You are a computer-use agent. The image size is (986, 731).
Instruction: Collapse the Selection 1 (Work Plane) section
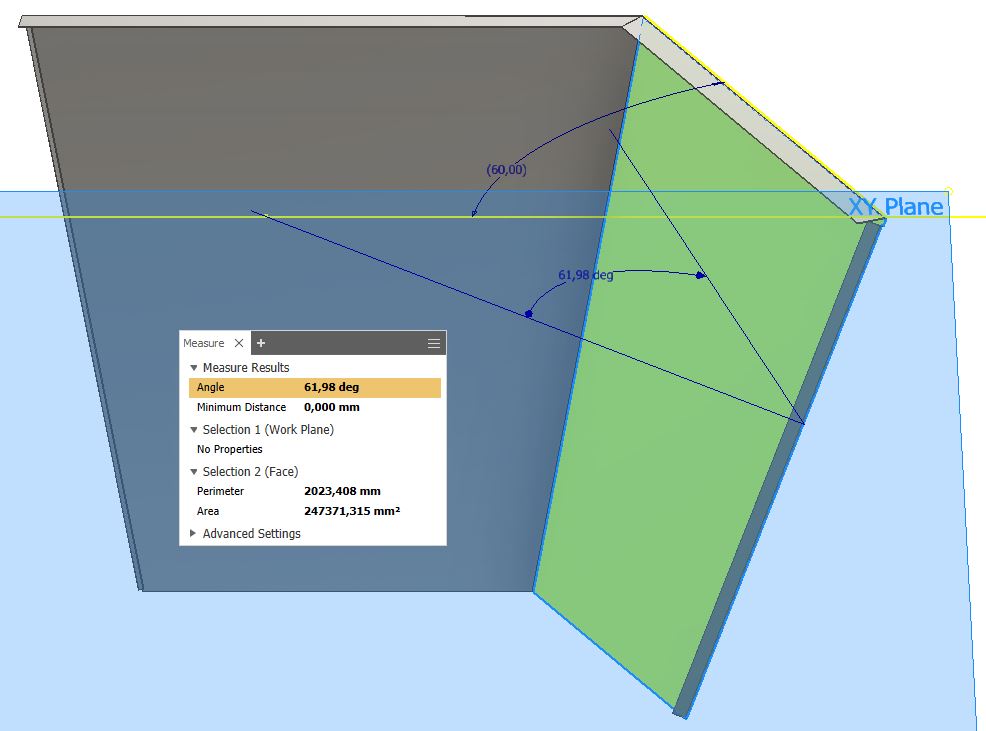pyautogui.click(x=192, y=429)
